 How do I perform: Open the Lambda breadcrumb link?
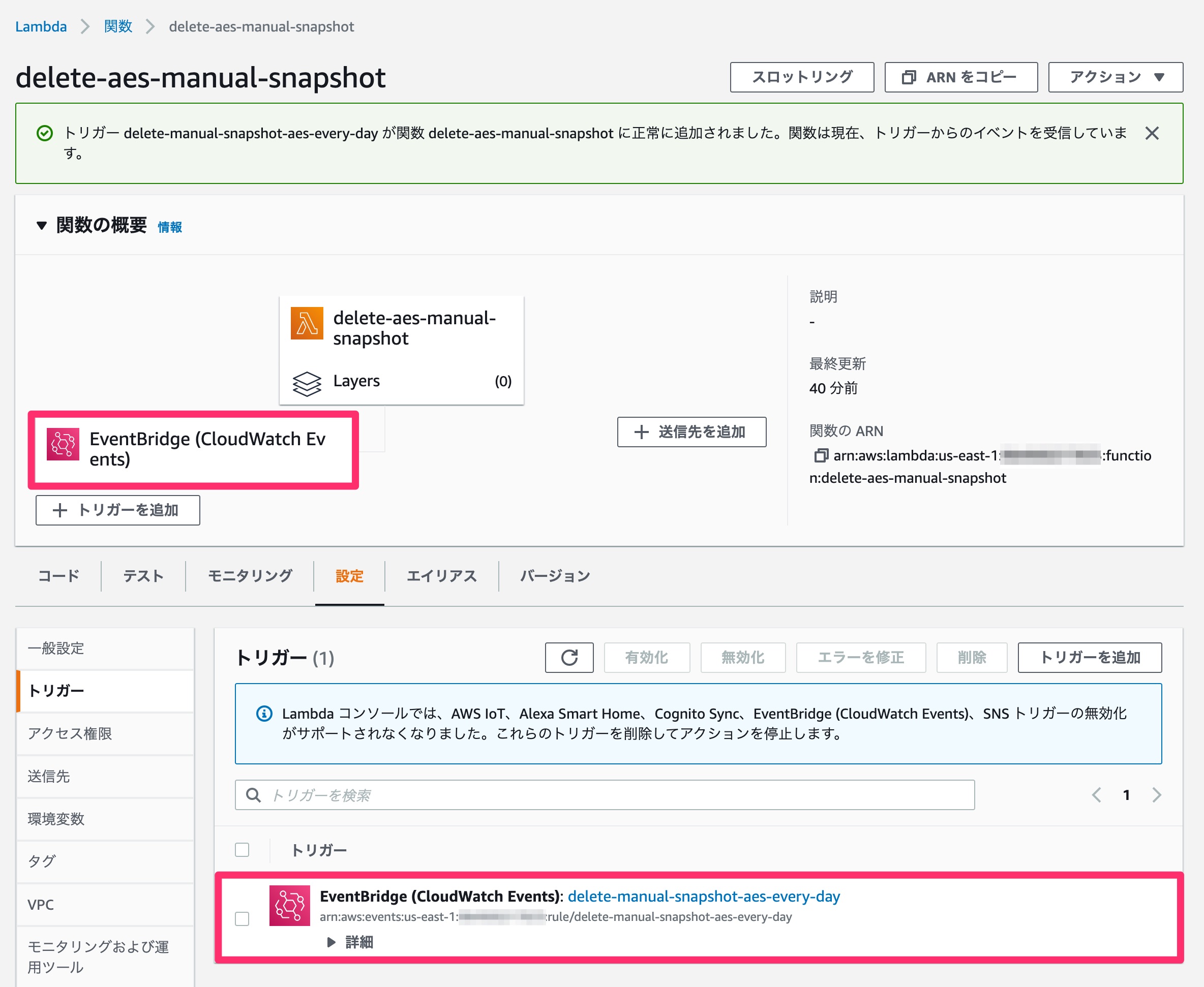click(41, 27)
